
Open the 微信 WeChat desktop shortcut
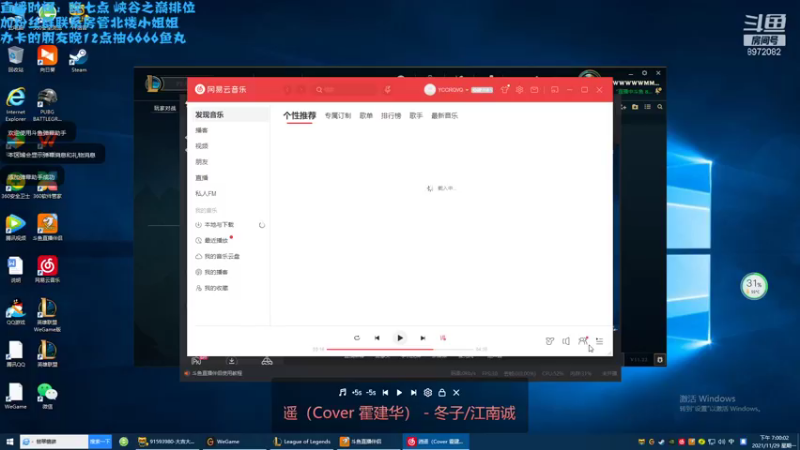tap(47, 396)
